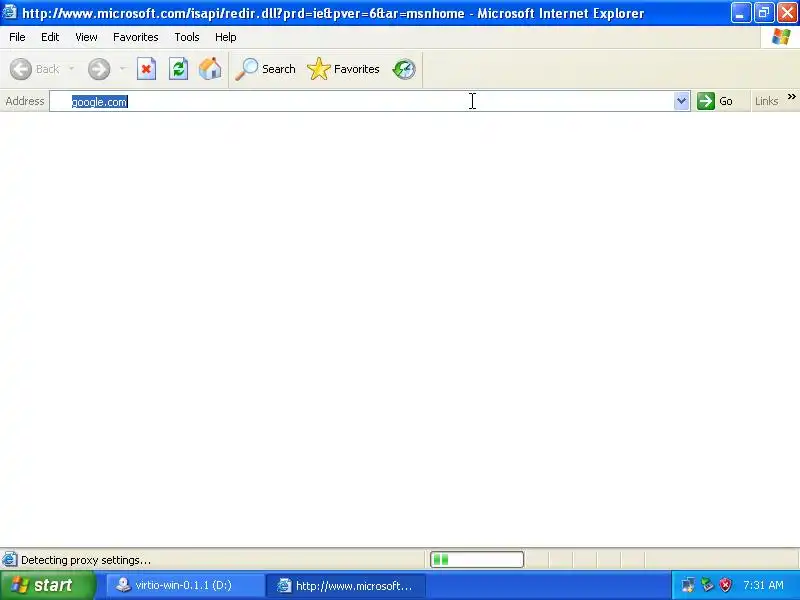Viewport: 800px width, 600px height.
Task: Minimize the Internet Explorer window
Action: point(740,13)
